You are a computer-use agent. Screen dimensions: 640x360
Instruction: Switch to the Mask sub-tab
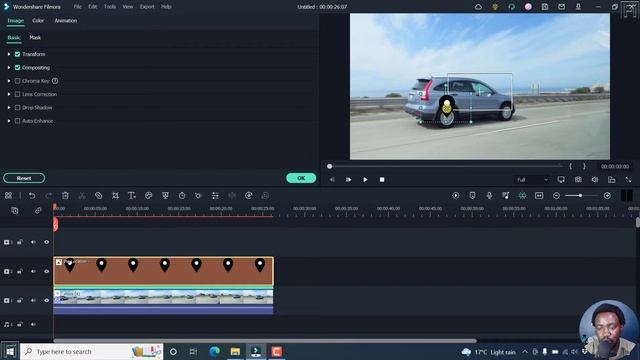pyautogui.click(x=35, y=38)
